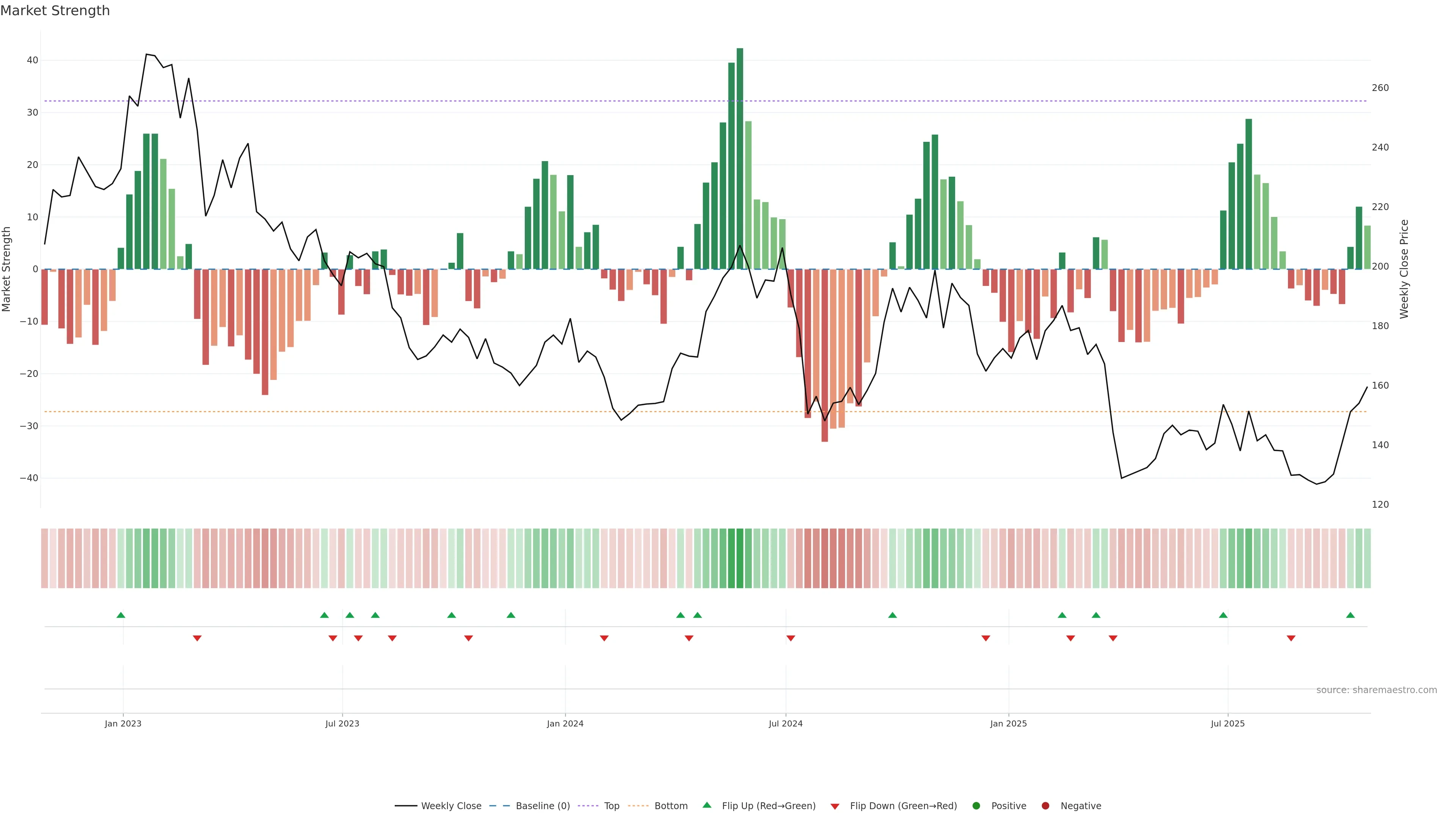Click the last green flip-up triangle at far right
This screenshot has height=819, width=1456.
point(1350,615)
